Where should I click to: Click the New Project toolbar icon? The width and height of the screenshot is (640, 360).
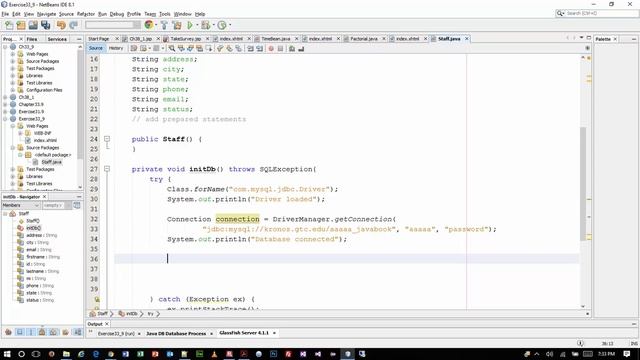pos(21,25)
